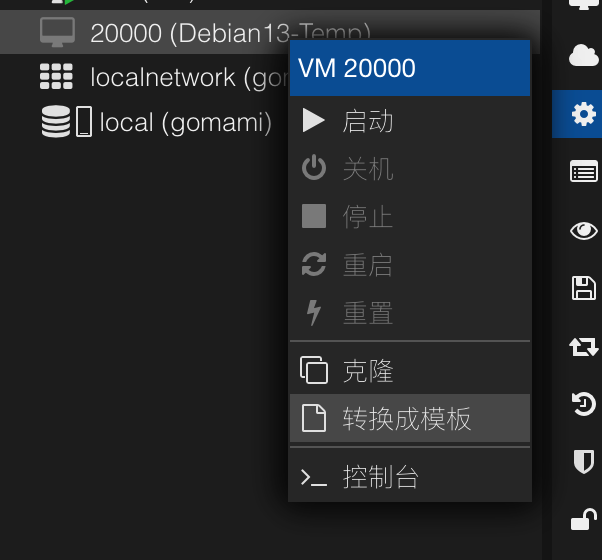Open the Firewall shield icon
The height and width of the screenshot is (560, 602).
click(583, 461)
